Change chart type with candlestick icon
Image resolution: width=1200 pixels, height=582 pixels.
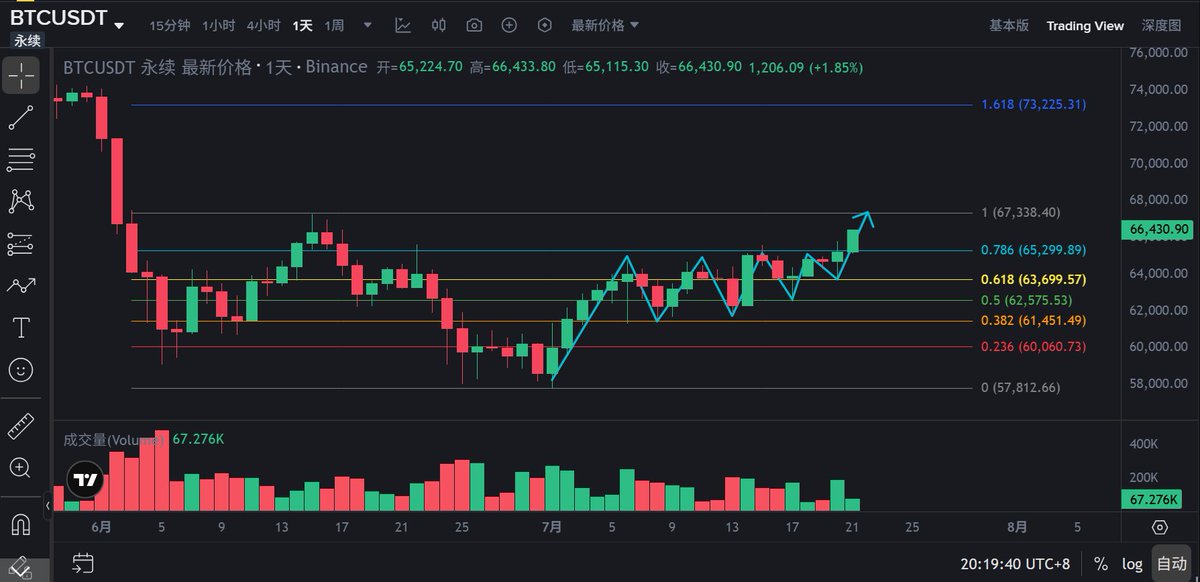(438, 25)
